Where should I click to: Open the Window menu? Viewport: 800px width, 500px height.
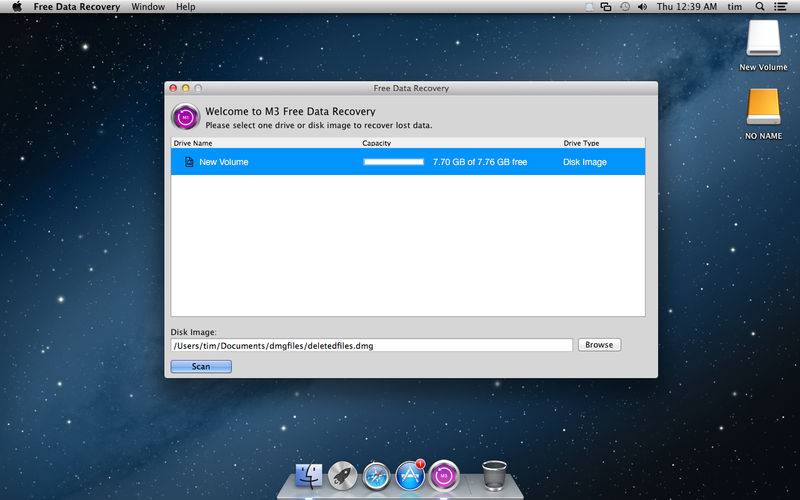148,7
